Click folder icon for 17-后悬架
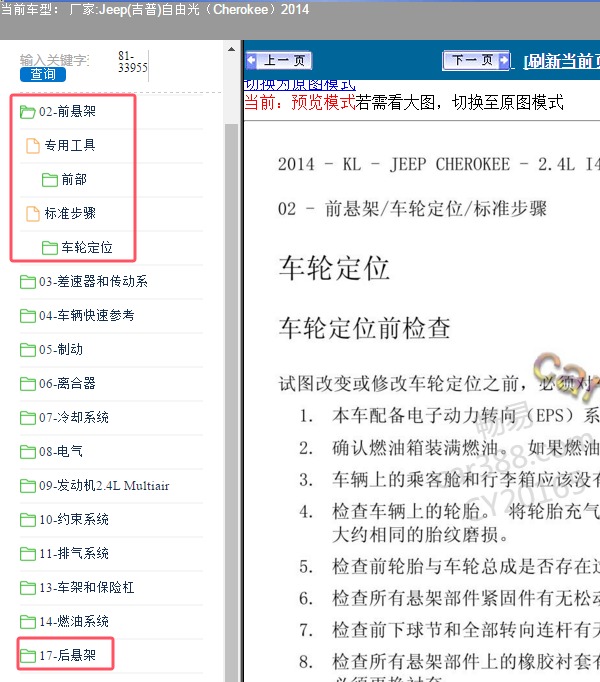This screenshot has width=600, height=682. click(28, 655)
